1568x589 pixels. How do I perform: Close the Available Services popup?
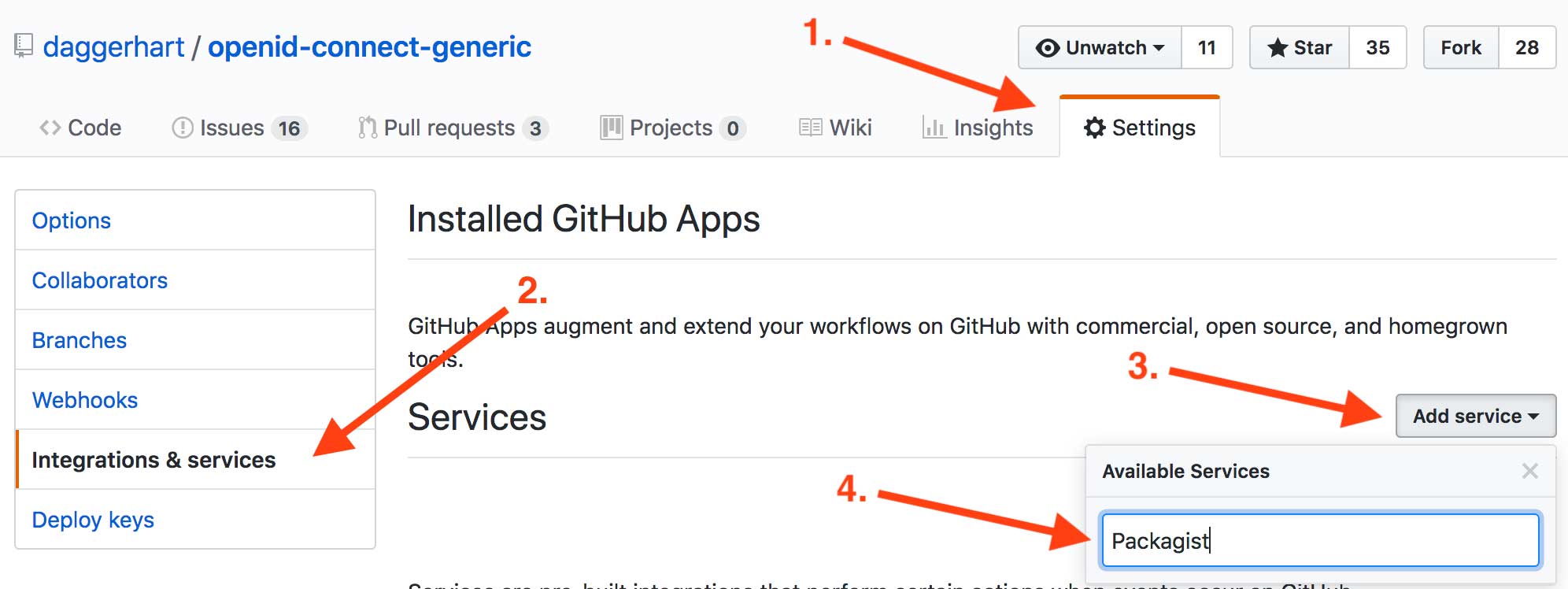coord(1529,471)
